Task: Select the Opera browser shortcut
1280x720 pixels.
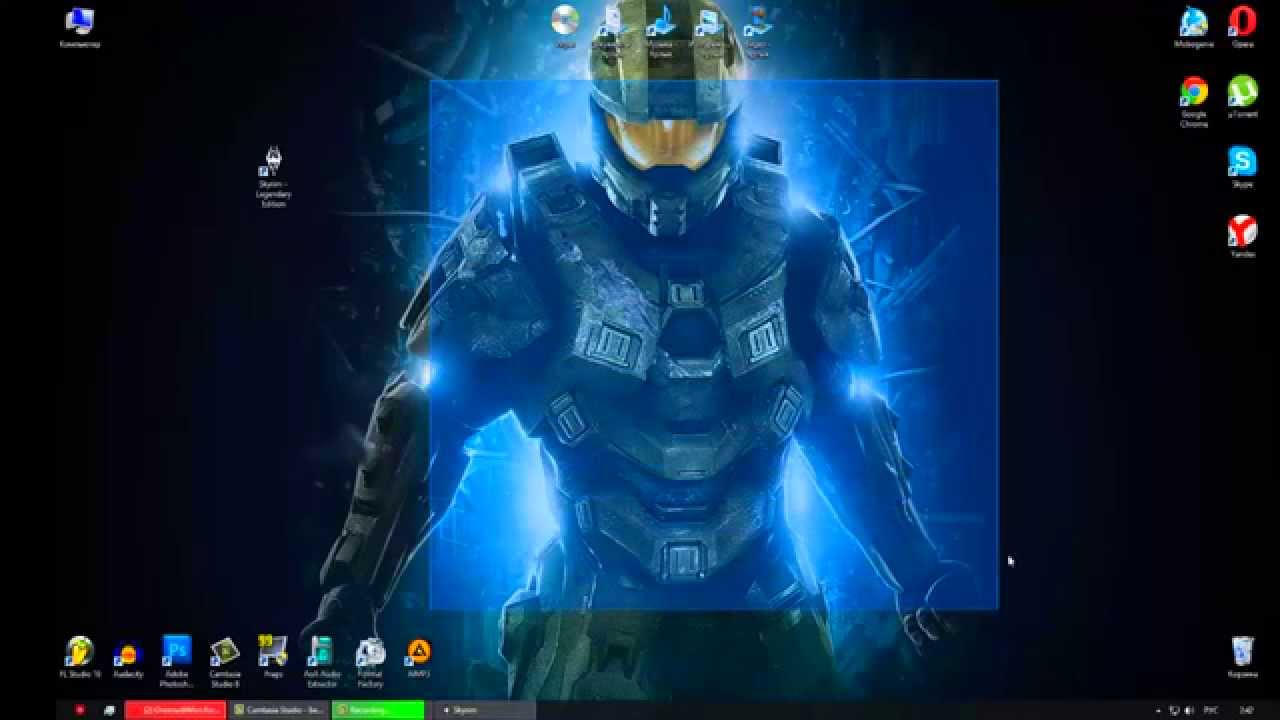Action: (1242, 26)
